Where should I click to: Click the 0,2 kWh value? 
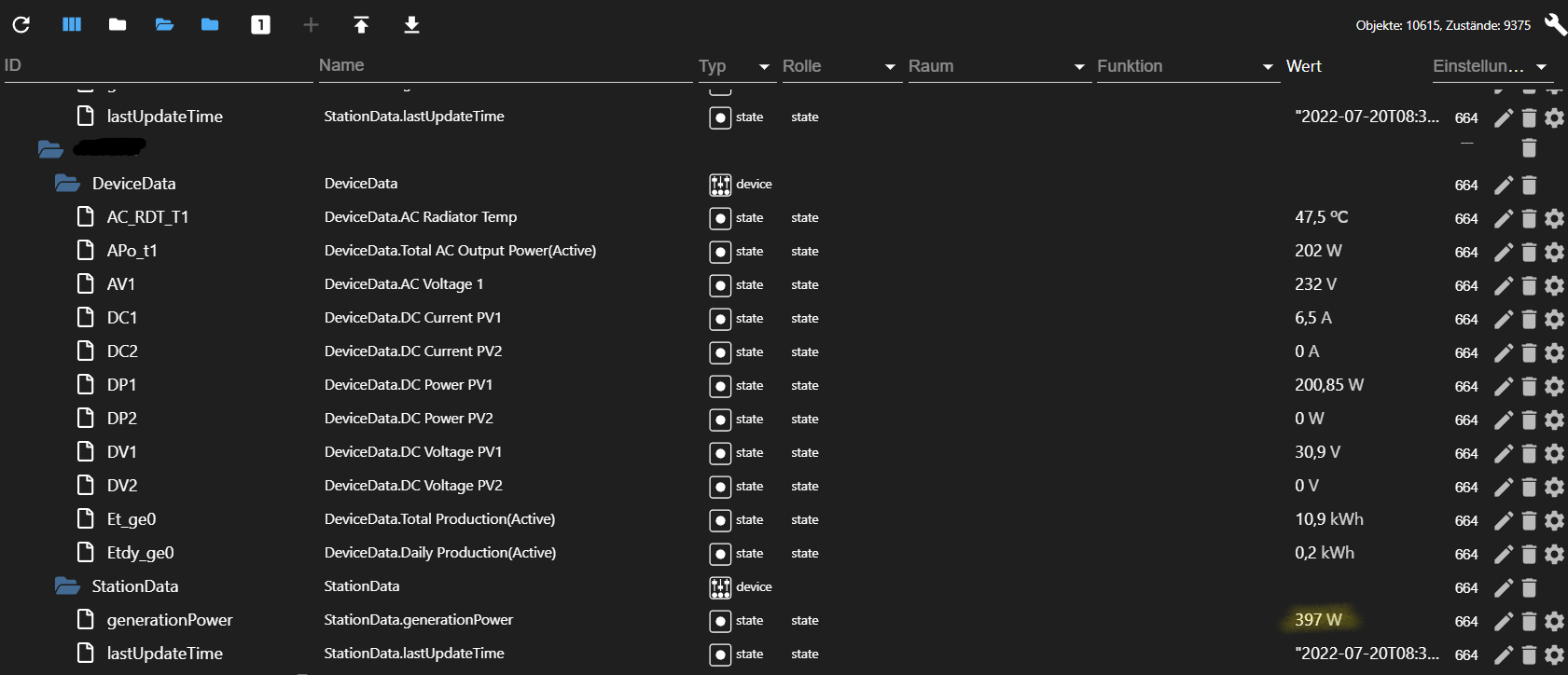pyautogui.click(x=1325, y=553)
